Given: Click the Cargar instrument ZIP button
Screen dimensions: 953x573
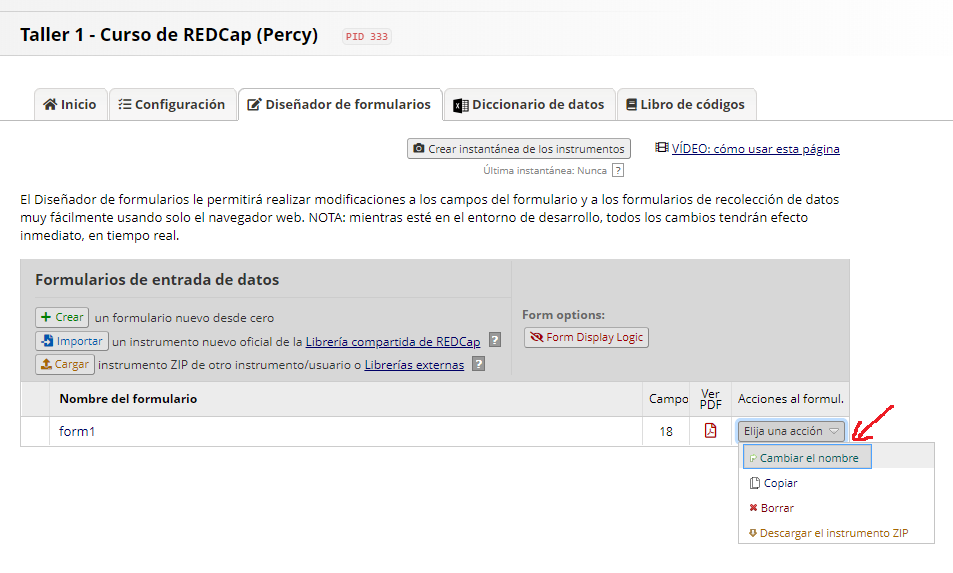Looking at the screenshot, I should (x=64, y=365).
